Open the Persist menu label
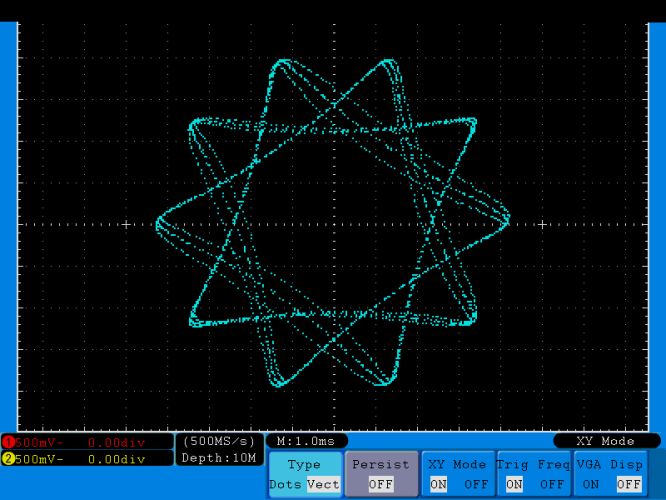666x500 pixels. click(381, 465)
